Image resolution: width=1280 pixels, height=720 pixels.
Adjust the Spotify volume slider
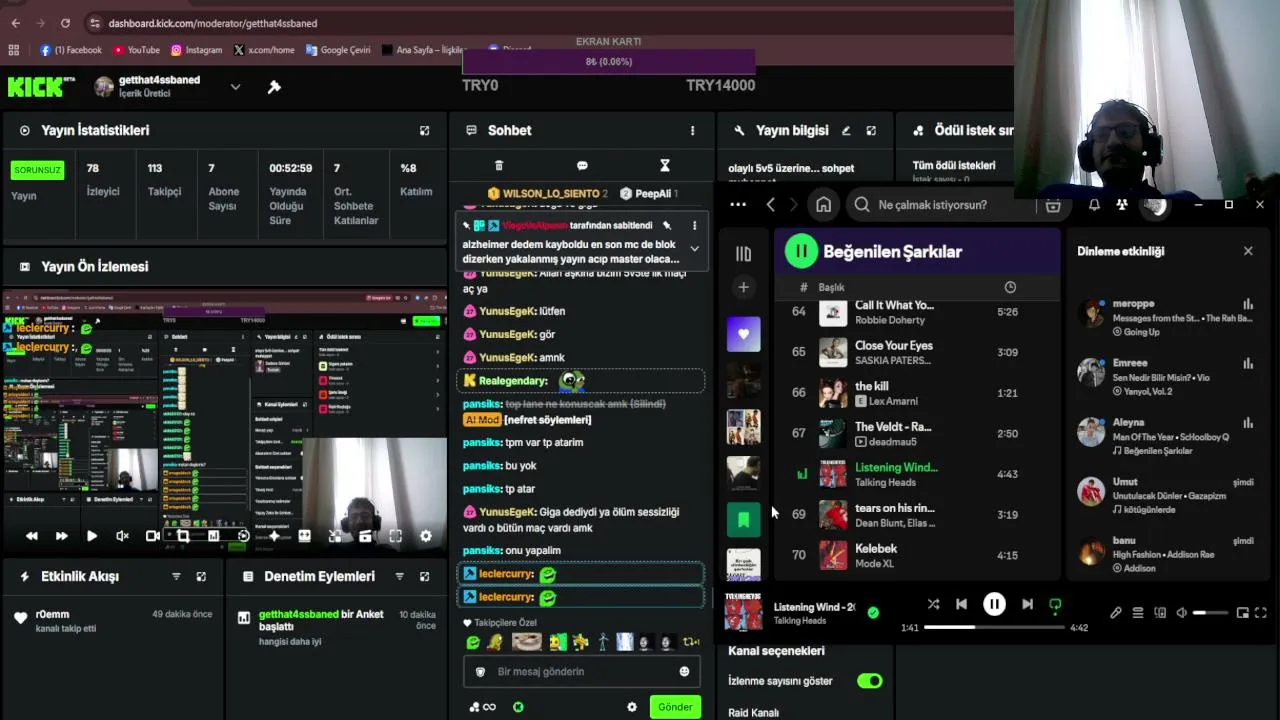click(1212, 613)
